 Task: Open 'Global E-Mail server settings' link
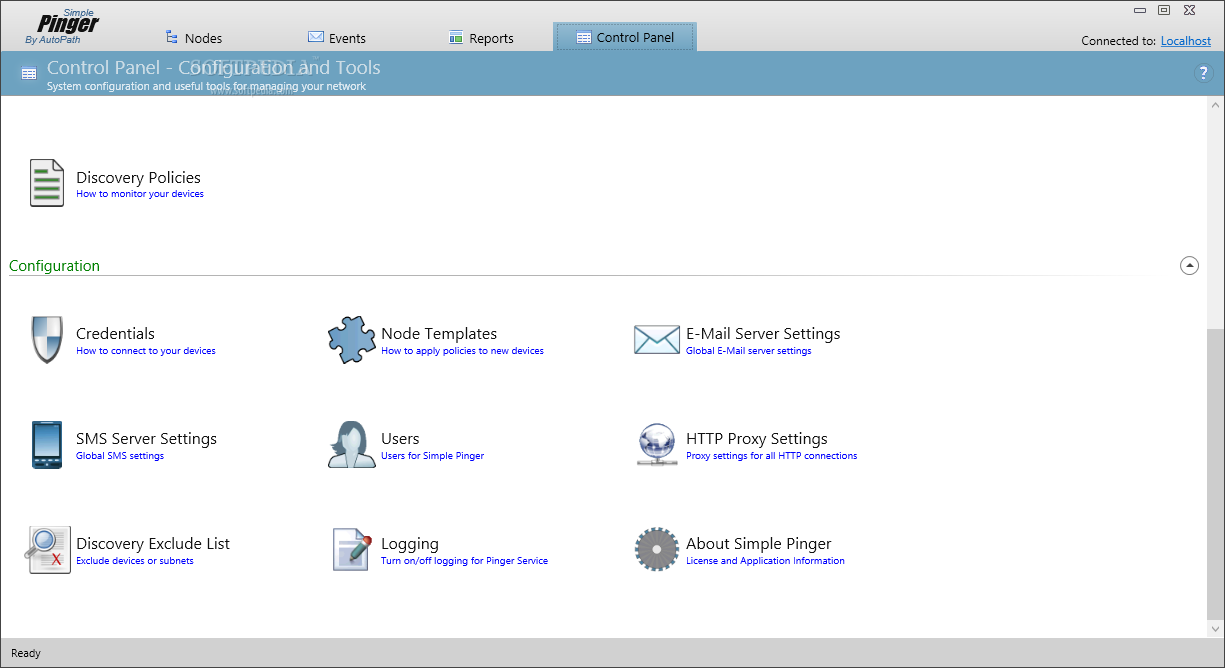(749, 351)
